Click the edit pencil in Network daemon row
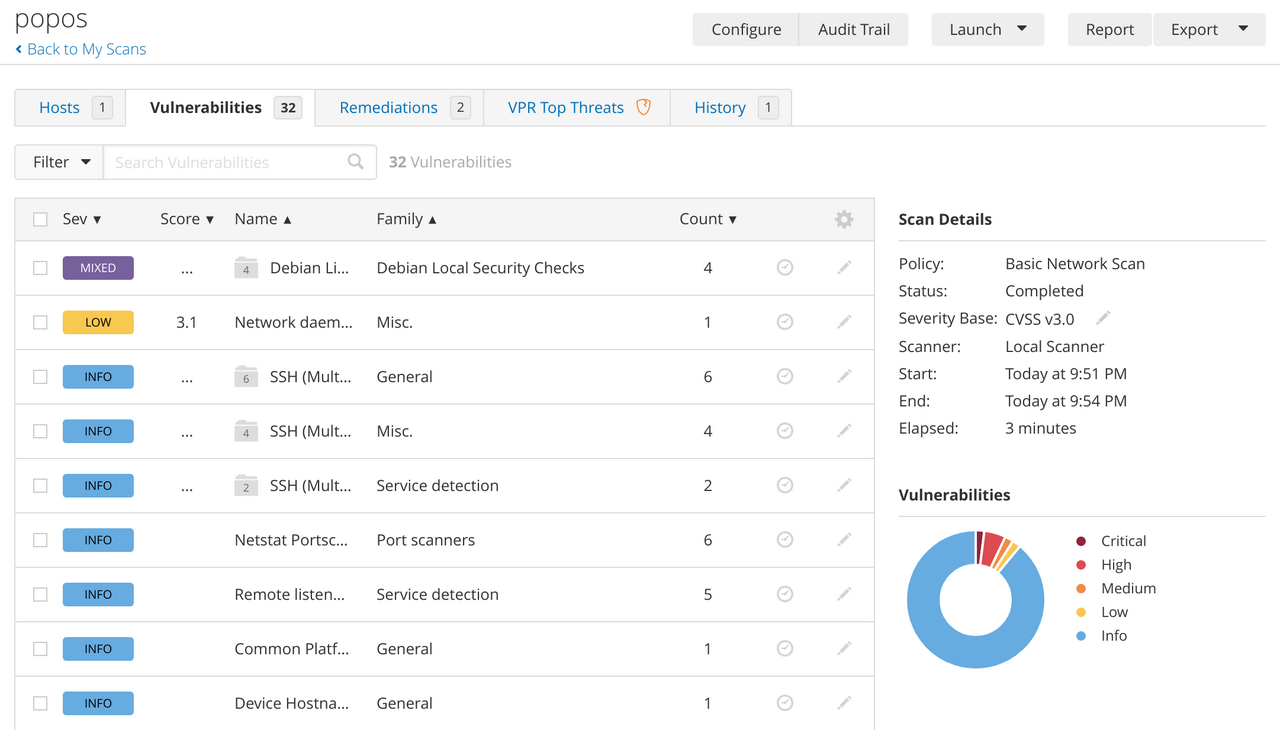Viewport: 1280px width, 730px height. point(844,322)
